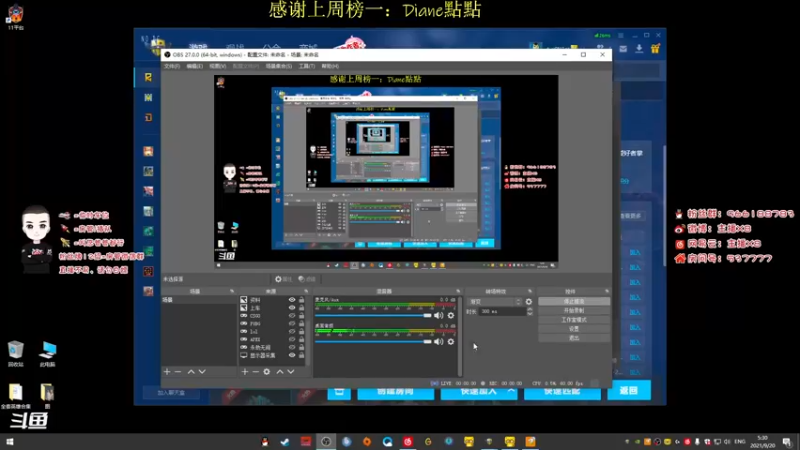Expand the 快速加入 arrow in the background window

511,391
